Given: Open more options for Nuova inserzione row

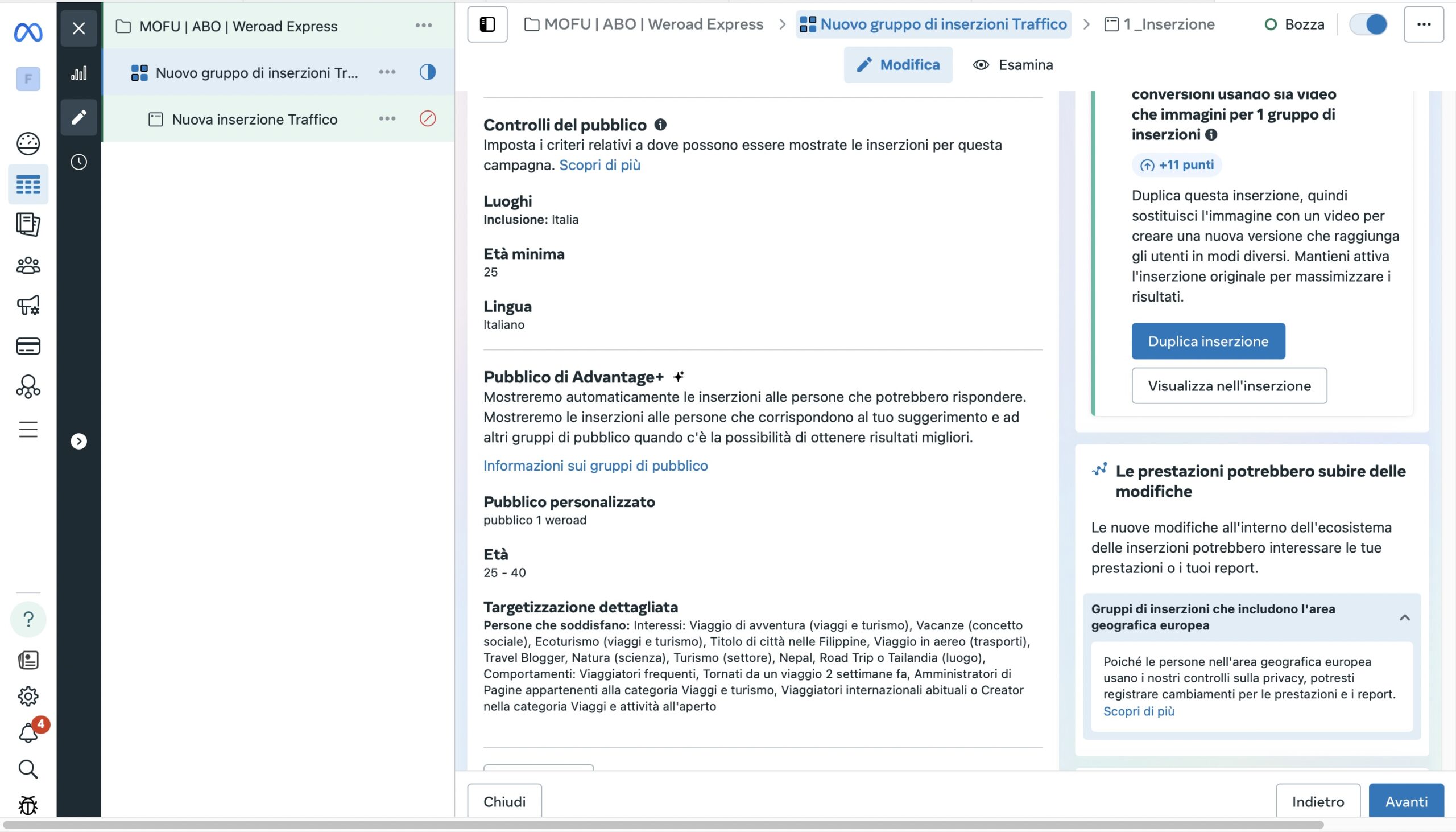Looking at the screenshot, I should click(387, 118).
